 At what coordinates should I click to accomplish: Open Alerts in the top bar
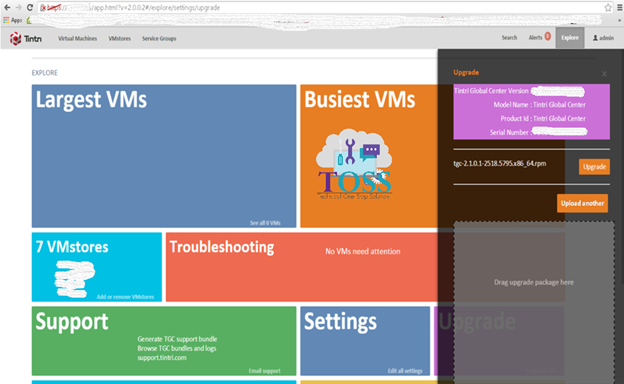[535, 38]
